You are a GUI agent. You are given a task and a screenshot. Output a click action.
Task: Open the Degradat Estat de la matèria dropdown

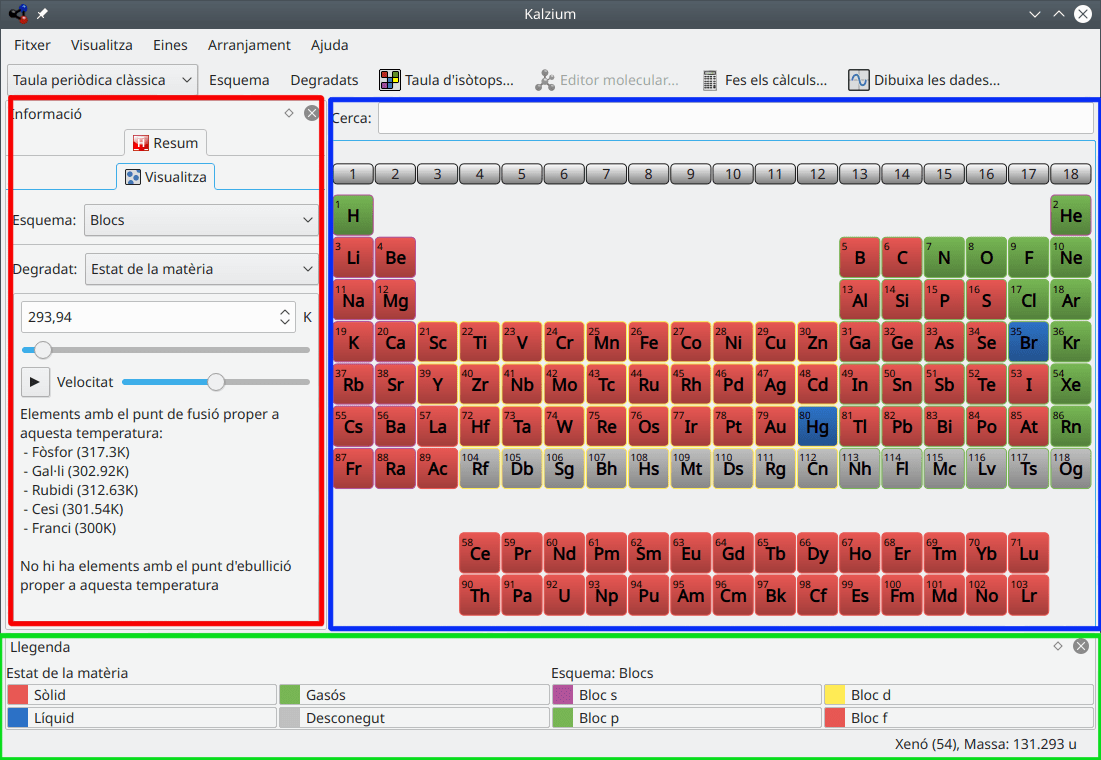(x=200, y=268)
